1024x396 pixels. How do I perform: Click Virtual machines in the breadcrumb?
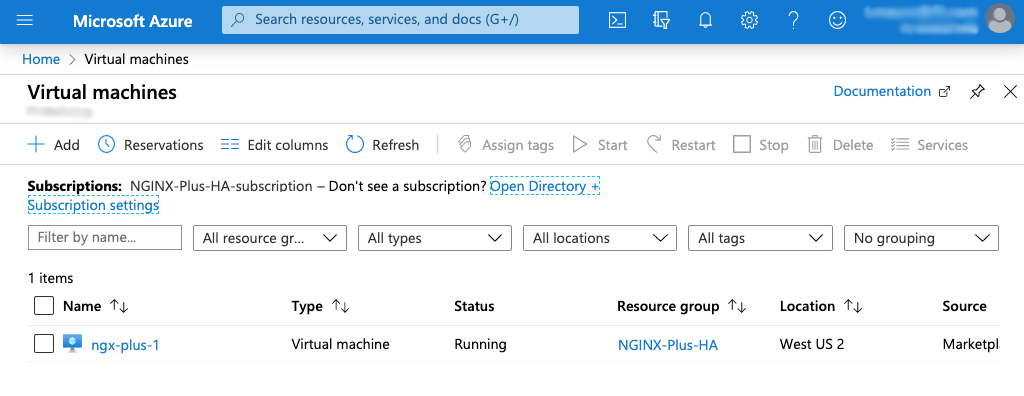(136, 59)
